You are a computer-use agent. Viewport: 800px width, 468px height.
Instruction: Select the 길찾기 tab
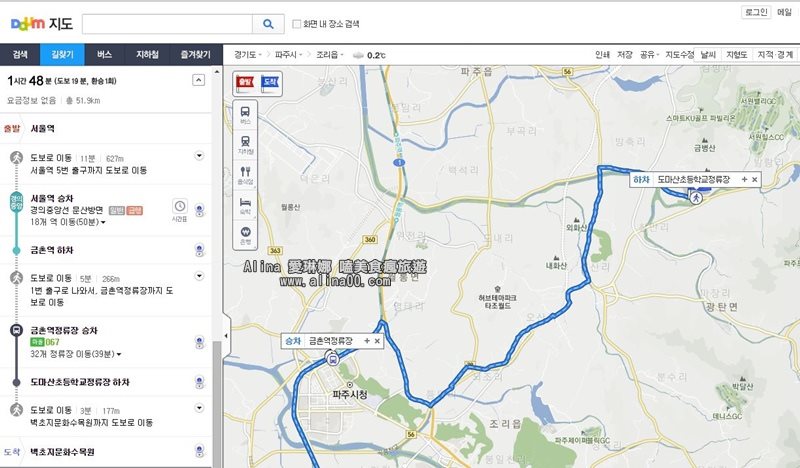coord(62,55)
